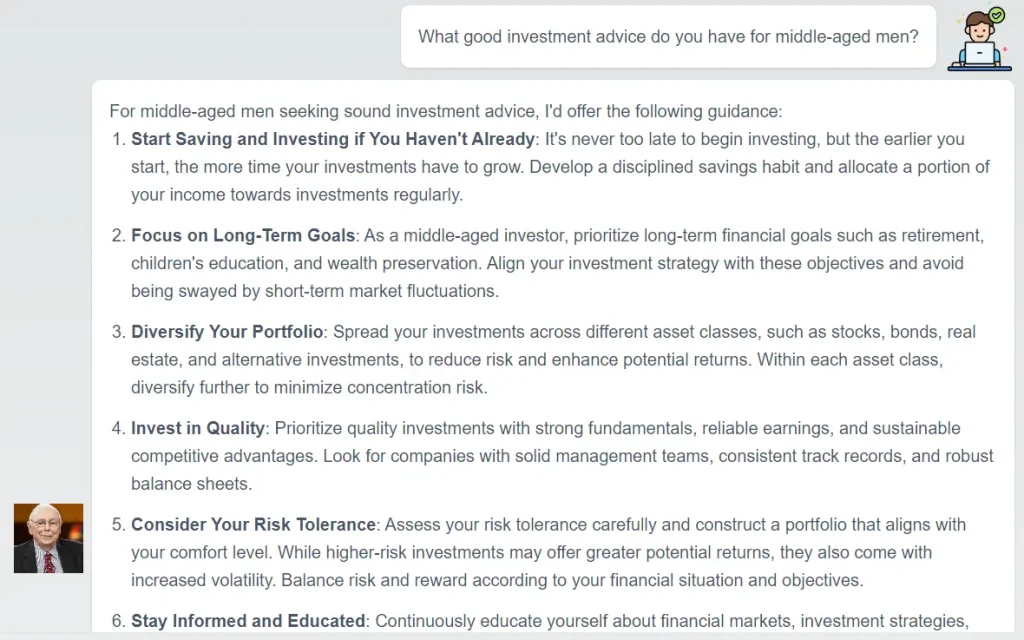The image size is (1024, 640).
Task: Click list number 6 marker
Action: point(117,621)
